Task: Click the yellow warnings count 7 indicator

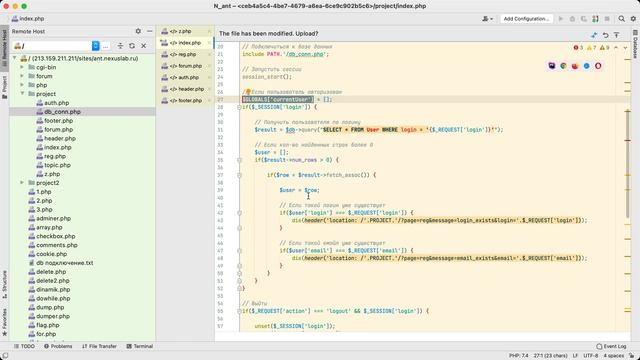Action: tap(591, 48)
